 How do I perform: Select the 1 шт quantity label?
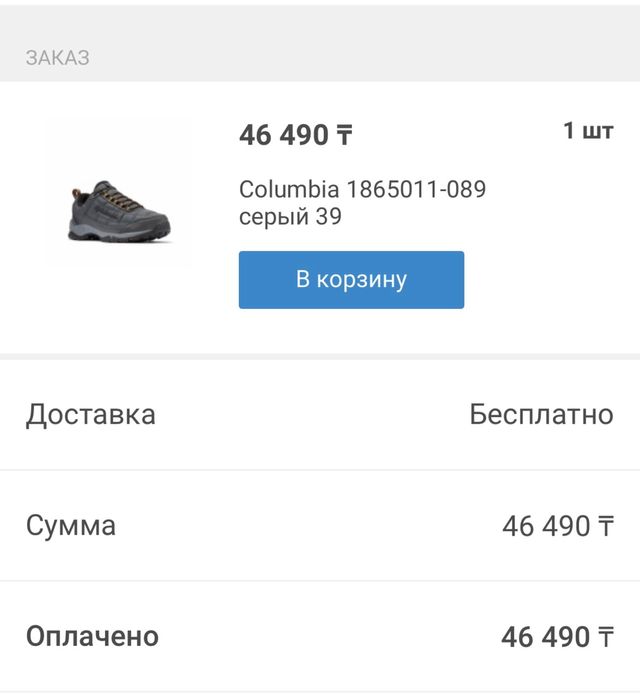pos(588,131)
